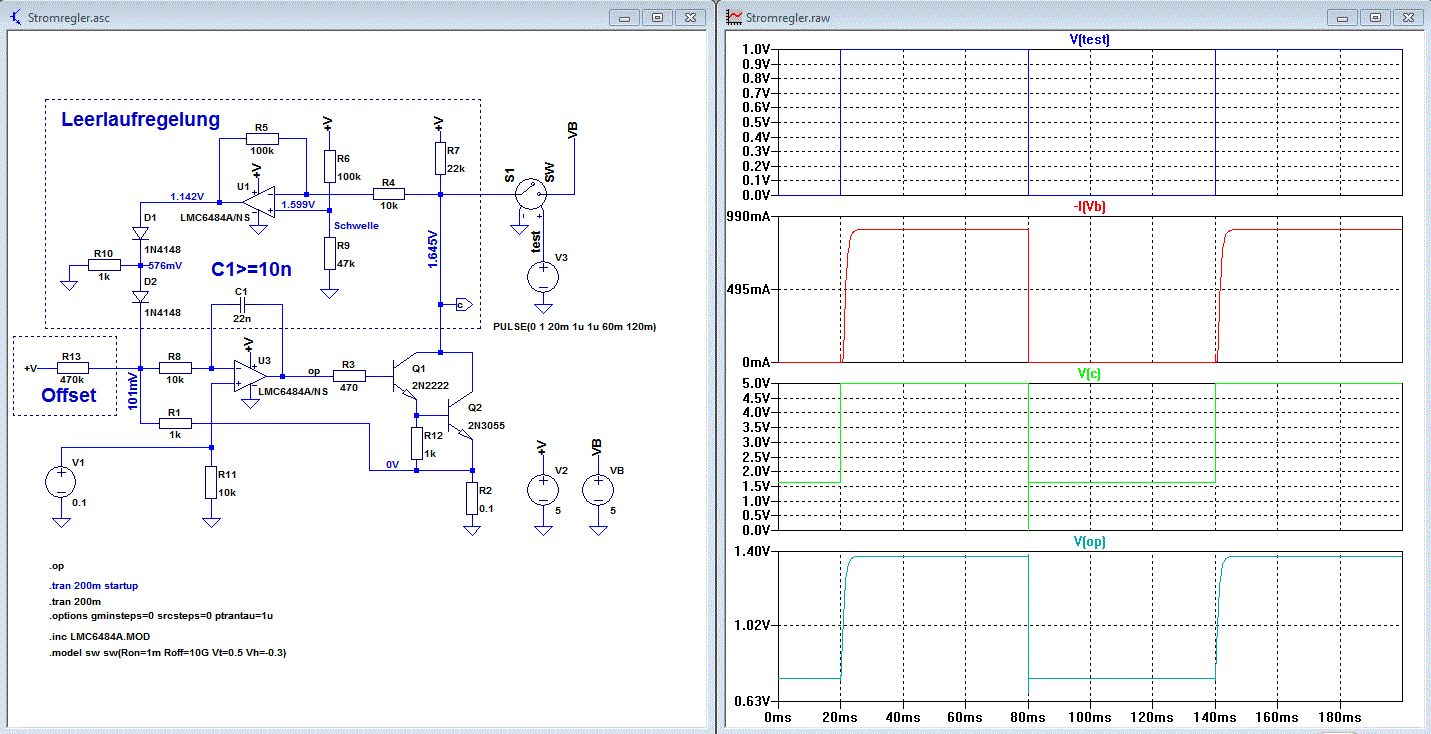Click the '.tran 200m startup' directive

95,586
